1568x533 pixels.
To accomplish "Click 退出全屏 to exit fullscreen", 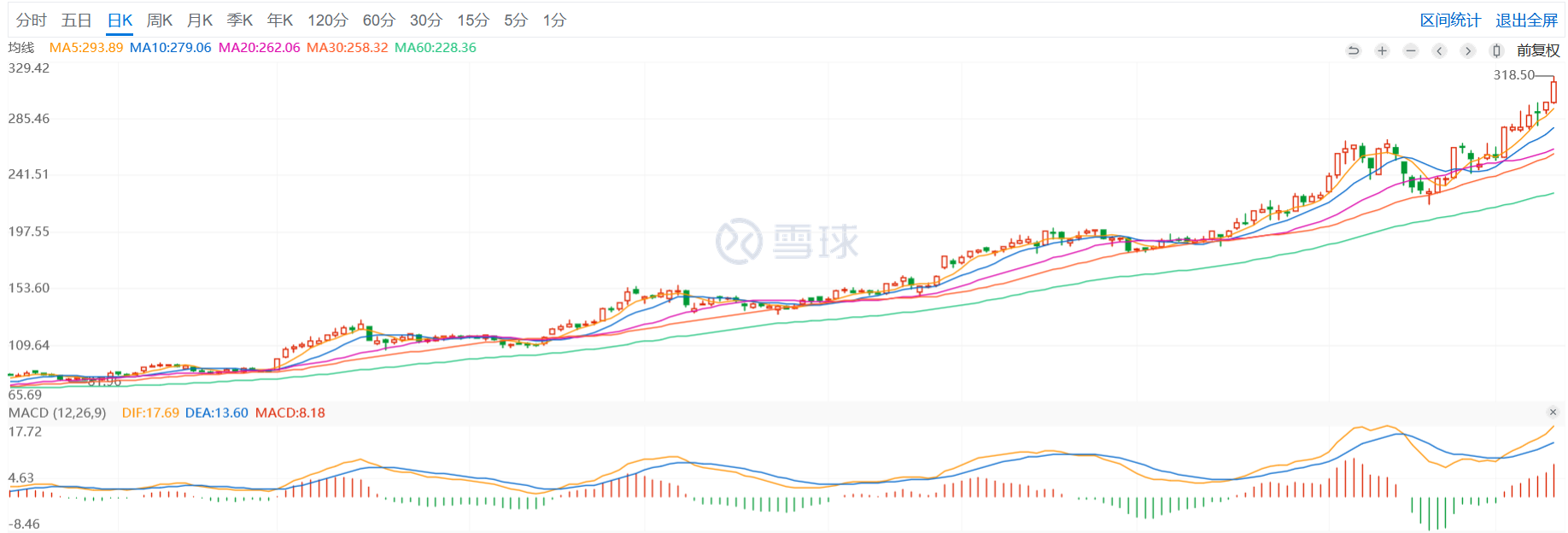I will click(x=1526, y=20).
